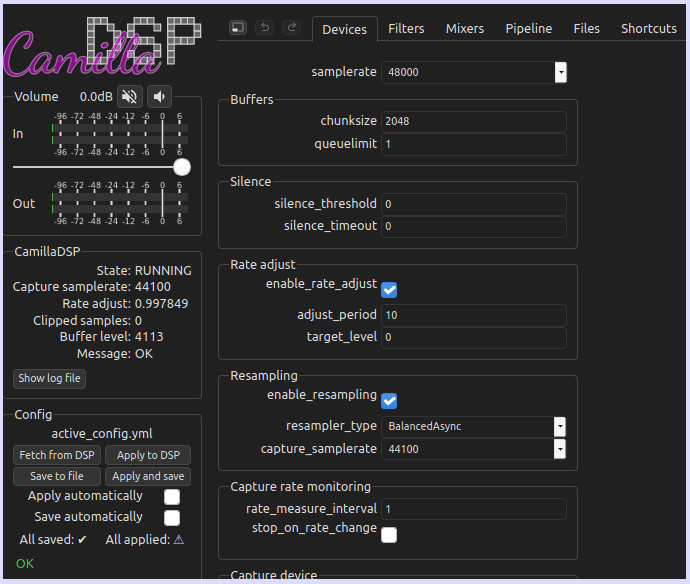Click the green OK status message
690x584 pixels.
tap(25, 564)
